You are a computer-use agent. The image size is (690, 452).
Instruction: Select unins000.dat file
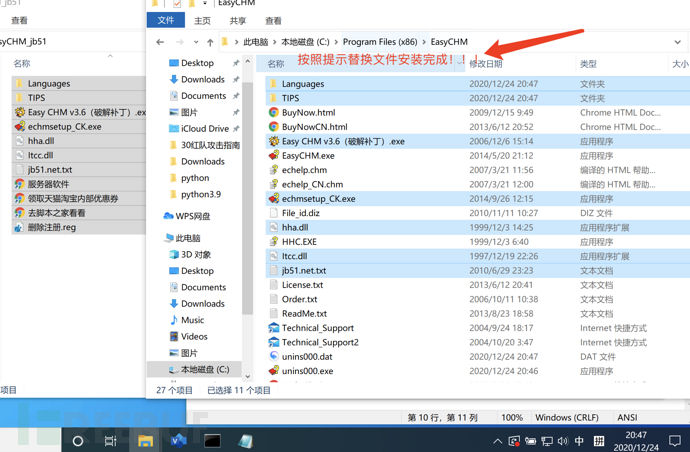point(307,356)
